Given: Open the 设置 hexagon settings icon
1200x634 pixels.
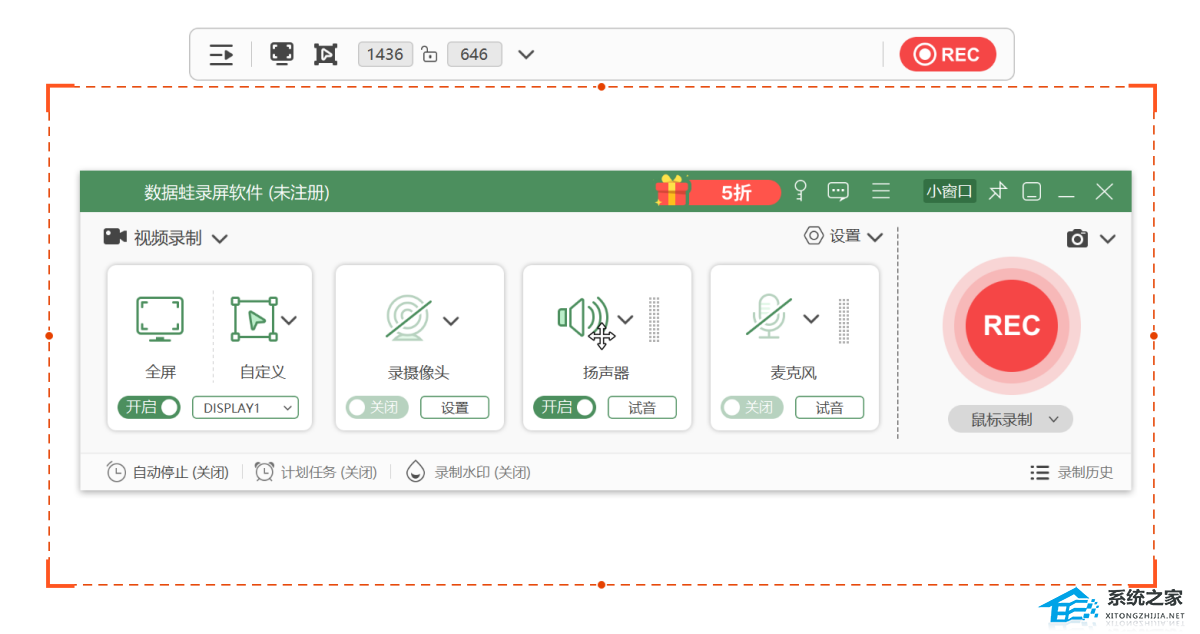Looking at the screenshot, I should [814, 236].
